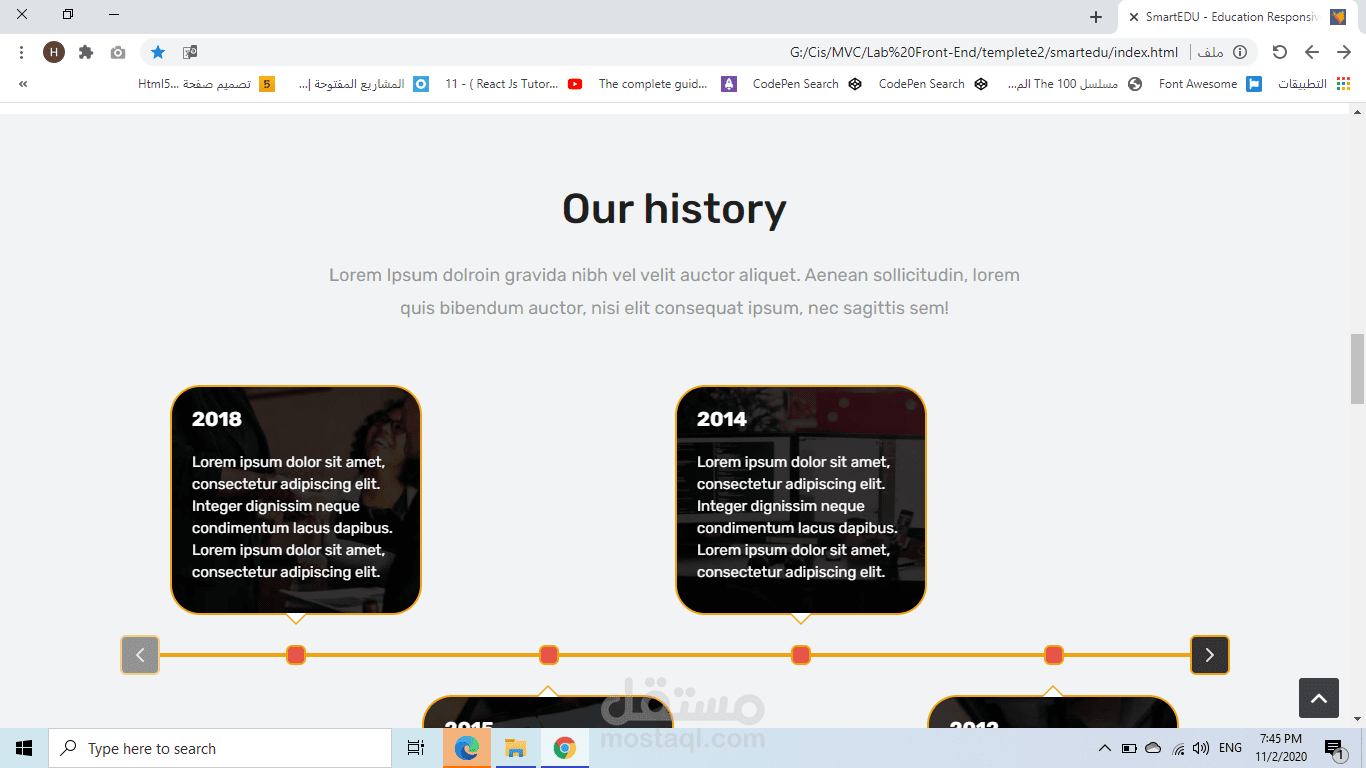Select the timeline dot above the 2015 card
Screen dimensions: 1366x768
coord(549,655)
